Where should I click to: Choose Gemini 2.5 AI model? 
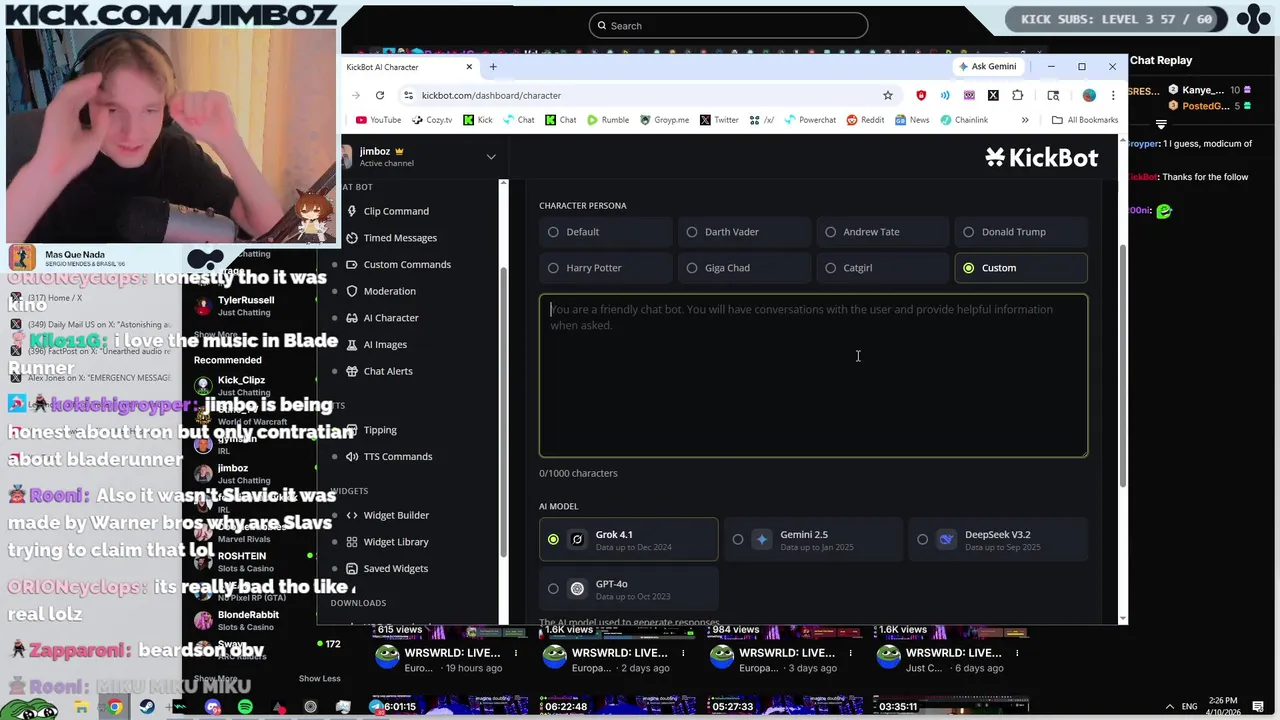(812, 540)
